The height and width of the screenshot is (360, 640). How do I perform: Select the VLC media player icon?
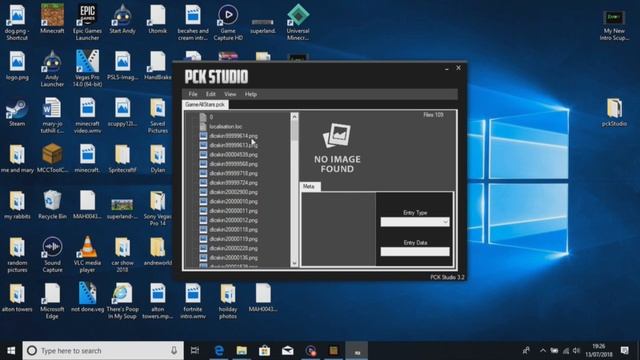pyautogui.click(x=87, y=254)
